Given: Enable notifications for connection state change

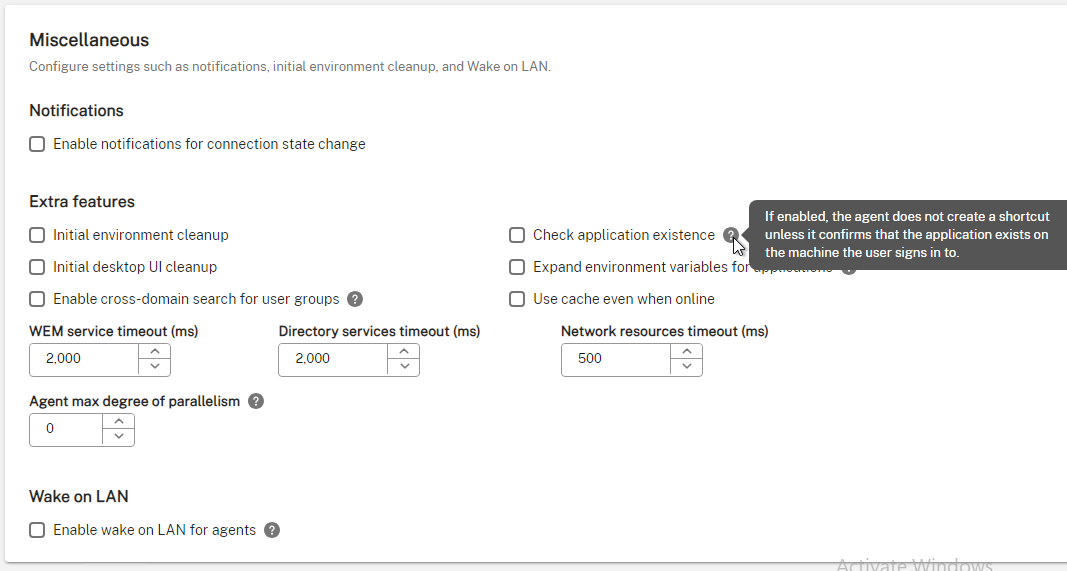Looking at the screenshot, I should coord(37,144).
